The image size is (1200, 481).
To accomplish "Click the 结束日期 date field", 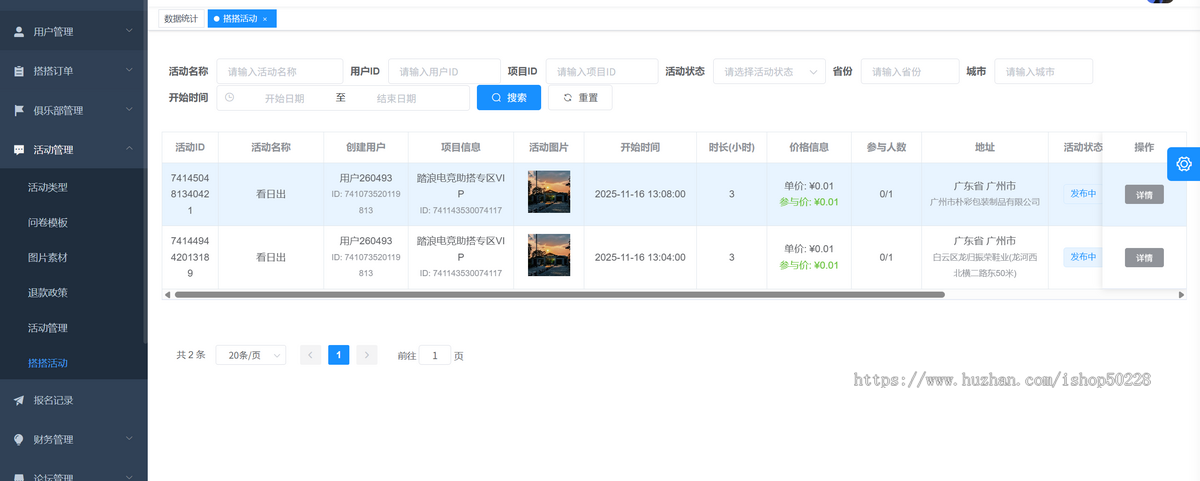I will click(x=396, y=98).
